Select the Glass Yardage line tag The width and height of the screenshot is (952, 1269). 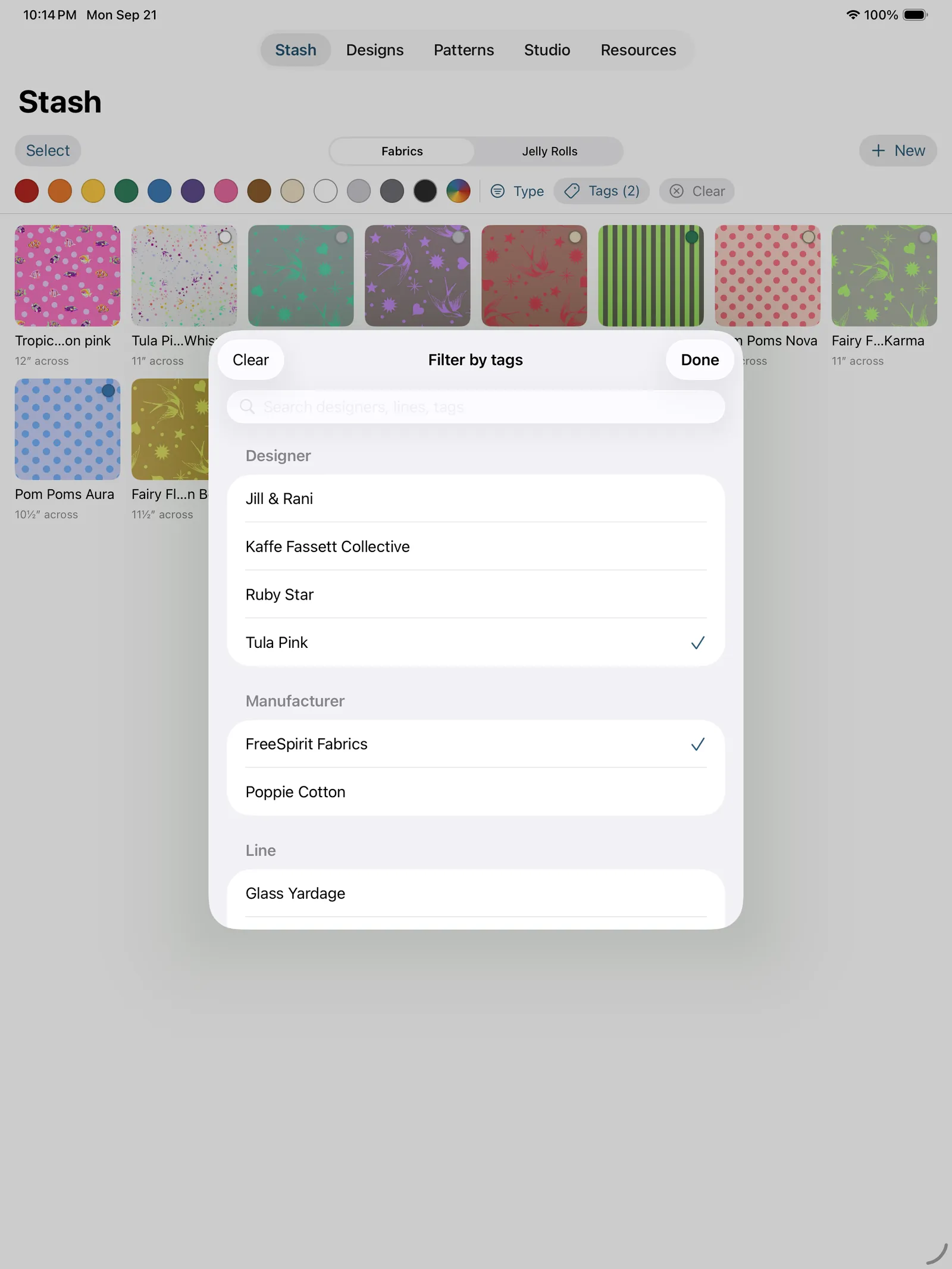476,893
